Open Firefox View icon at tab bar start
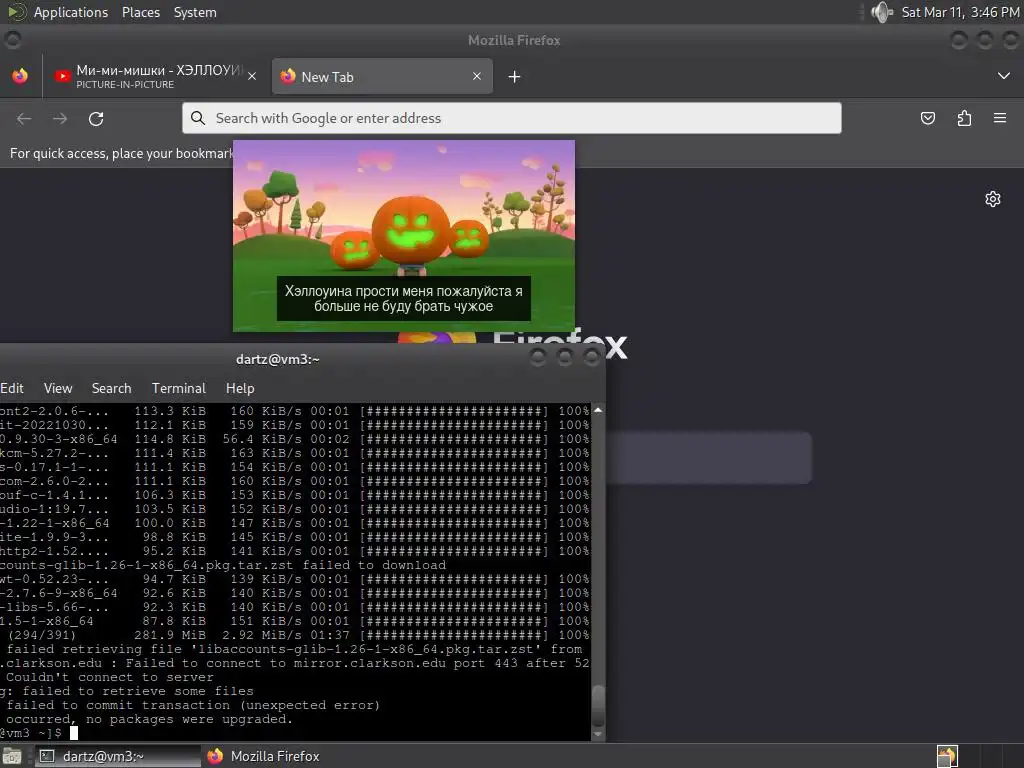This screenshot has height=768, width=1024. [x=20, y=76]
